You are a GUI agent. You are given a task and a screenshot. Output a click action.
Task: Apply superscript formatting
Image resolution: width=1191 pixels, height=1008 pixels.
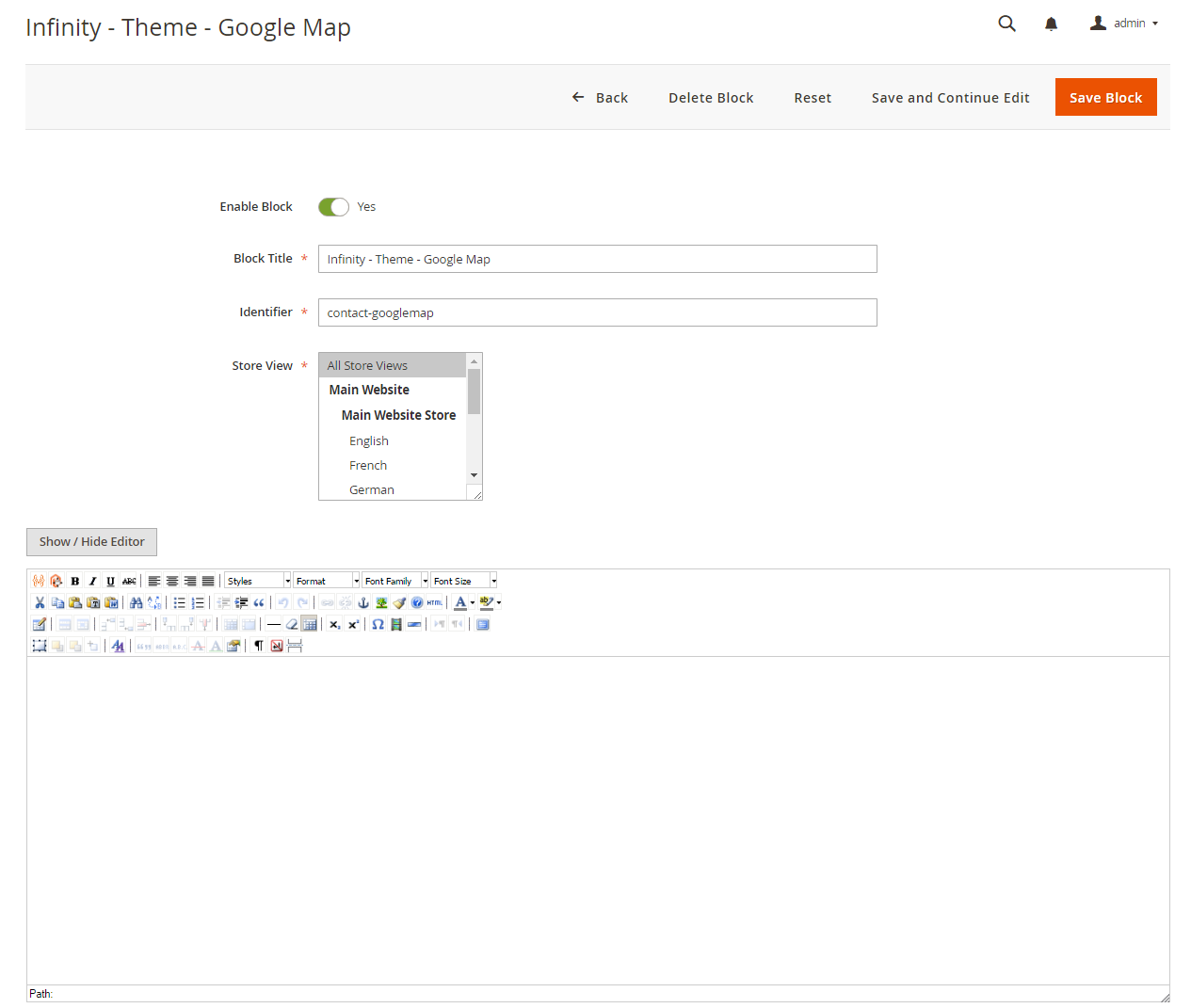(x=353, y=624)
